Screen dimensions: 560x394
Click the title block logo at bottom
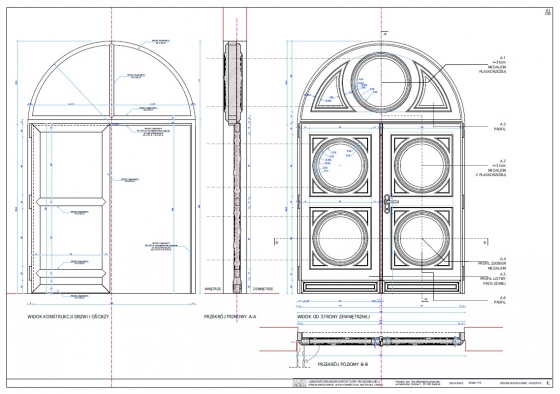[x=299, y=383]
